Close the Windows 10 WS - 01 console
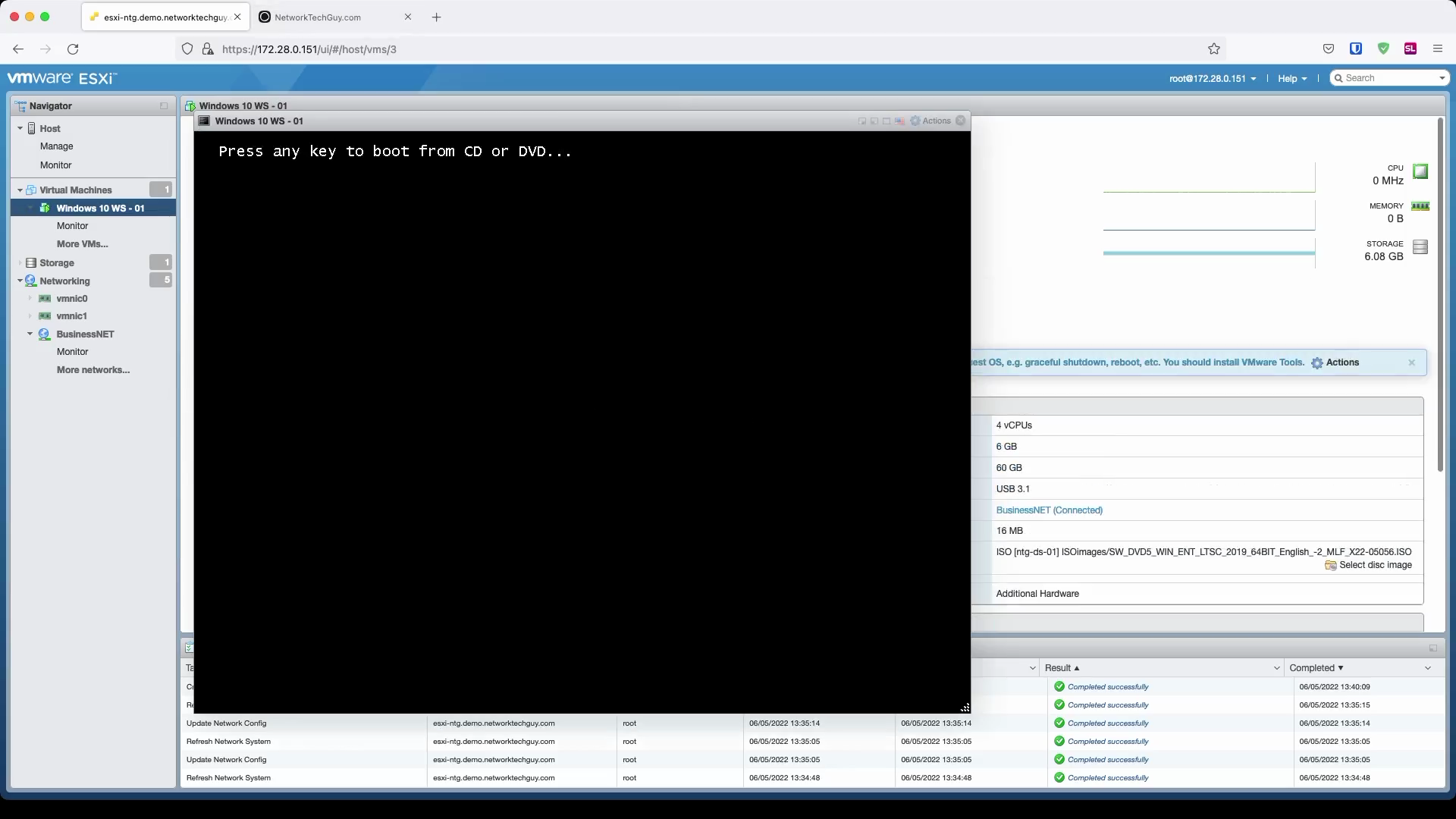1456x819 pixels. click(961, 121)
